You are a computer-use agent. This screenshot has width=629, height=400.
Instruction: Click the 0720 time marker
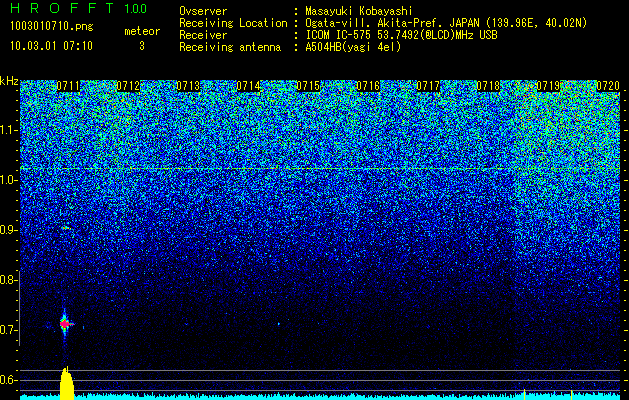[608, 86]
